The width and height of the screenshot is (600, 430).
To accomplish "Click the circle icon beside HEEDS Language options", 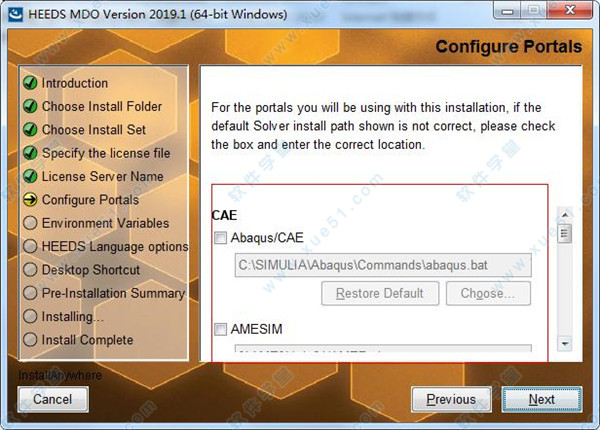I will click(x=30, y=246).
